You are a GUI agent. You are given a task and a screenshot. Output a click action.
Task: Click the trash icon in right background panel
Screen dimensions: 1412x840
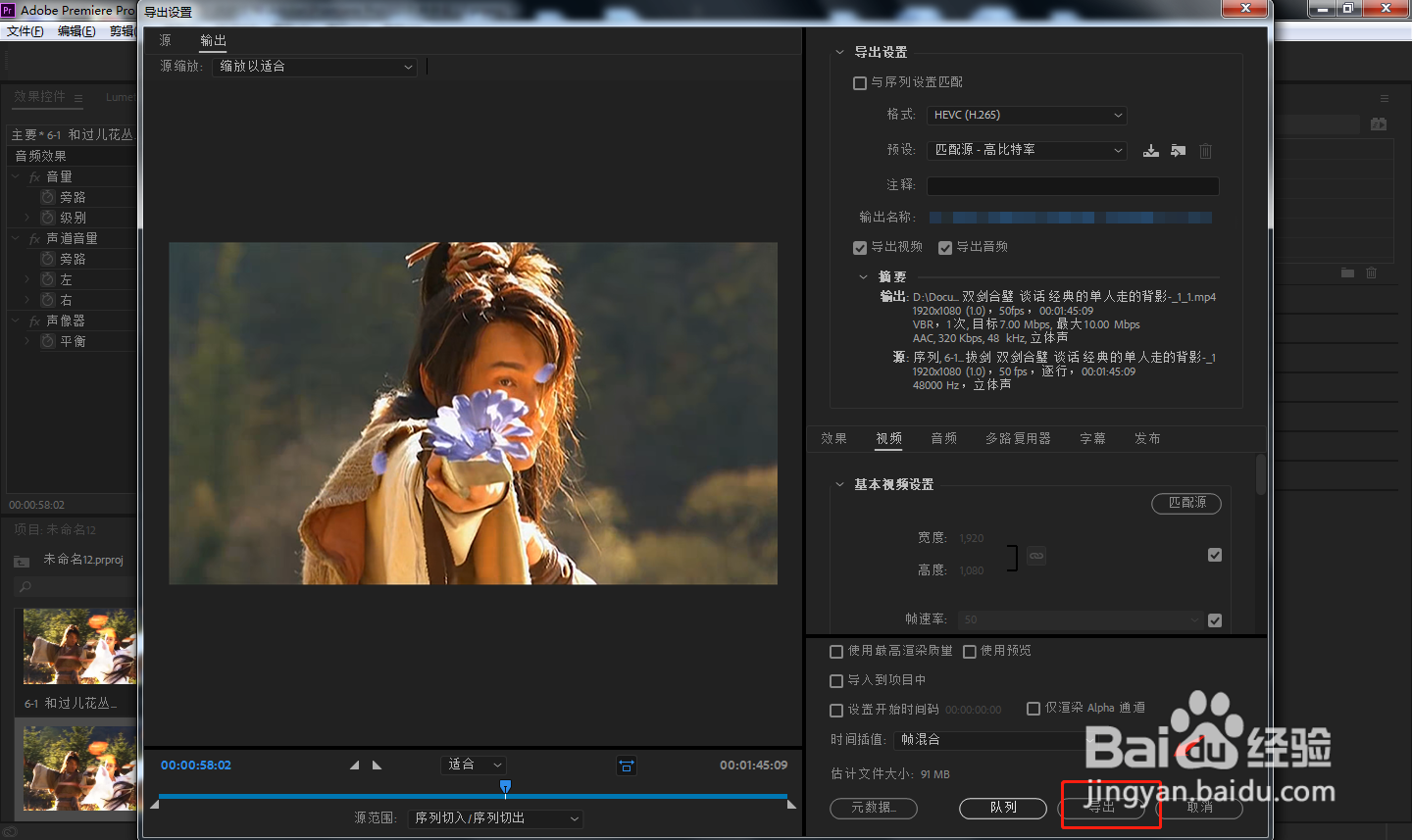point(1372,272)
